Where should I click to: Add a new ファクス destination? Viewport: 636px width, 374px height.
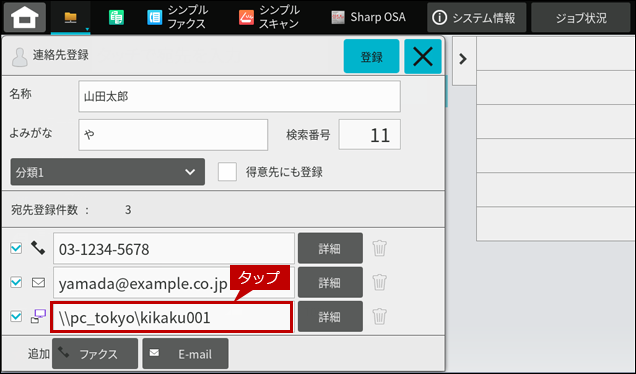coord(95,354)
